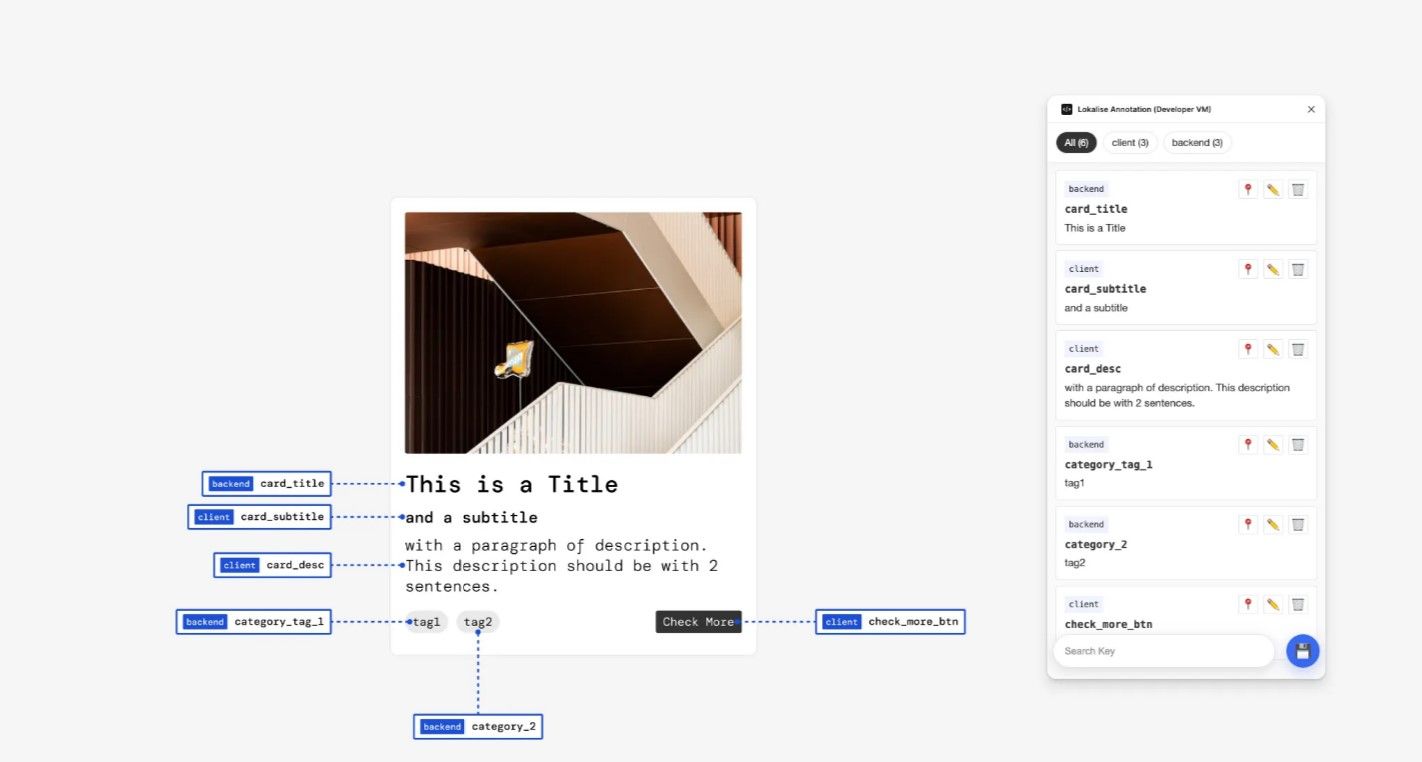Delete card_title with the trash icon
The image size is (1422, 762).
[1298, 189]
